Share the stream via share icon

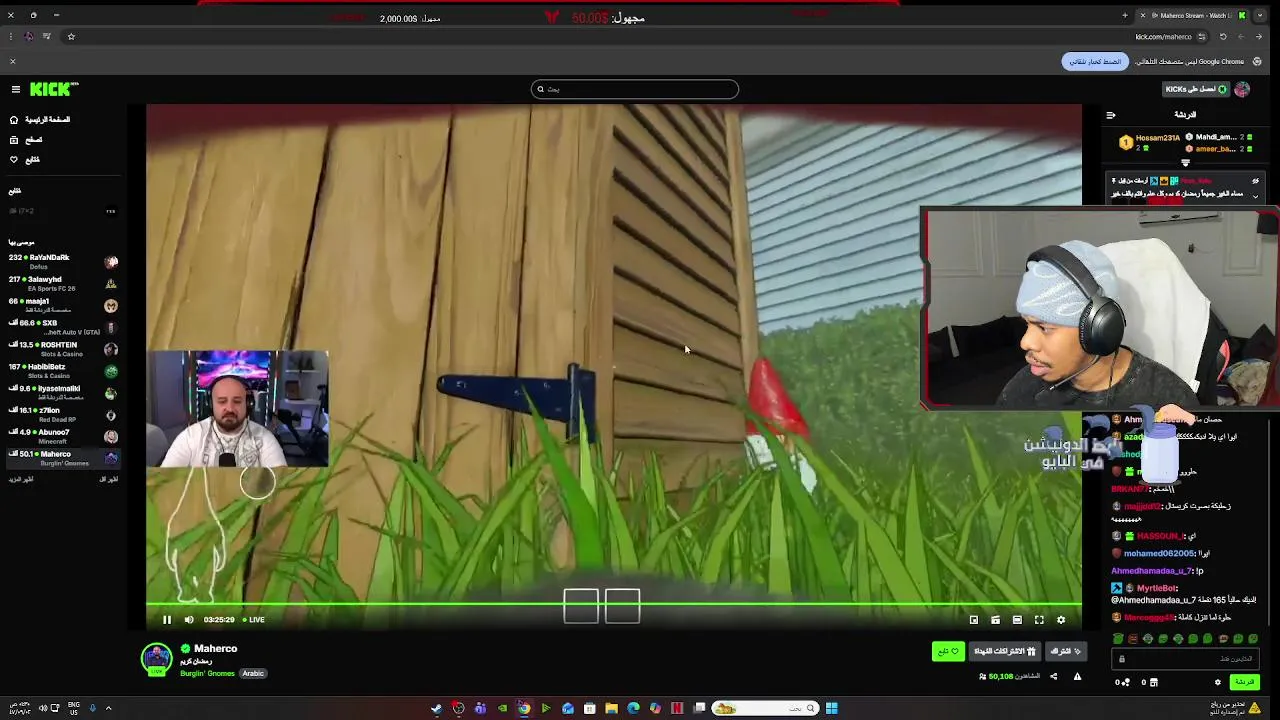tap(1053, 677)
